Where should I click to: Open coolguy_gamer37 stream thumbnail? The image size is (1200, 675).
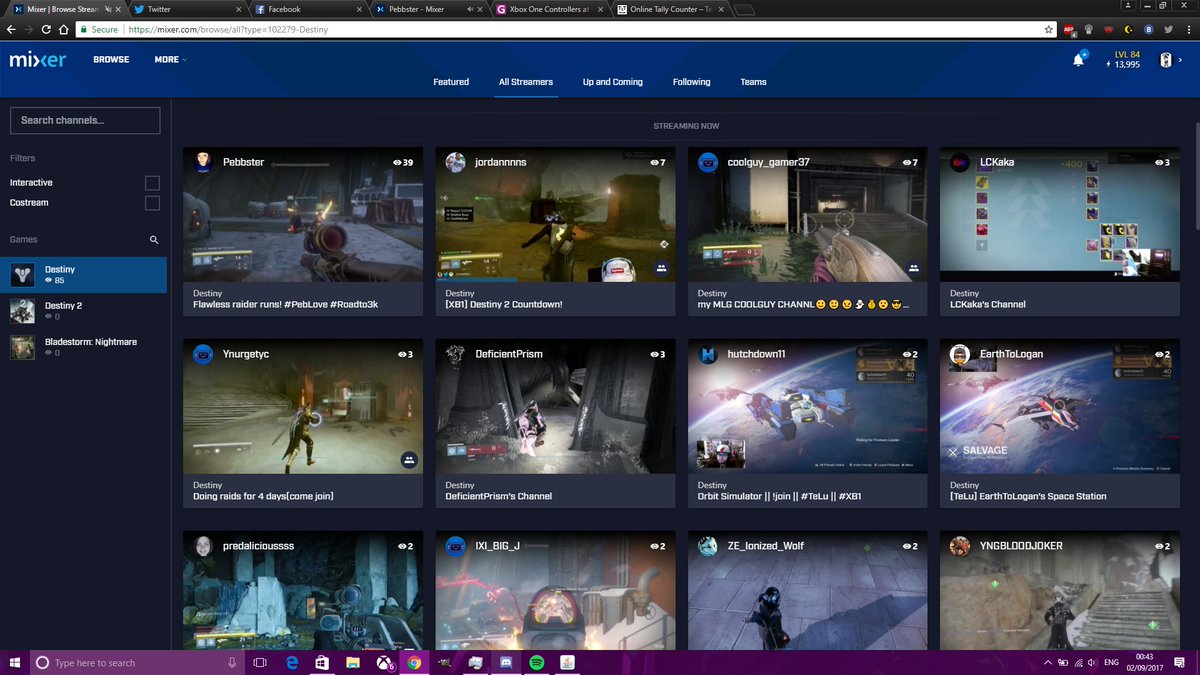pyautogui.click(x=807, y=215)
